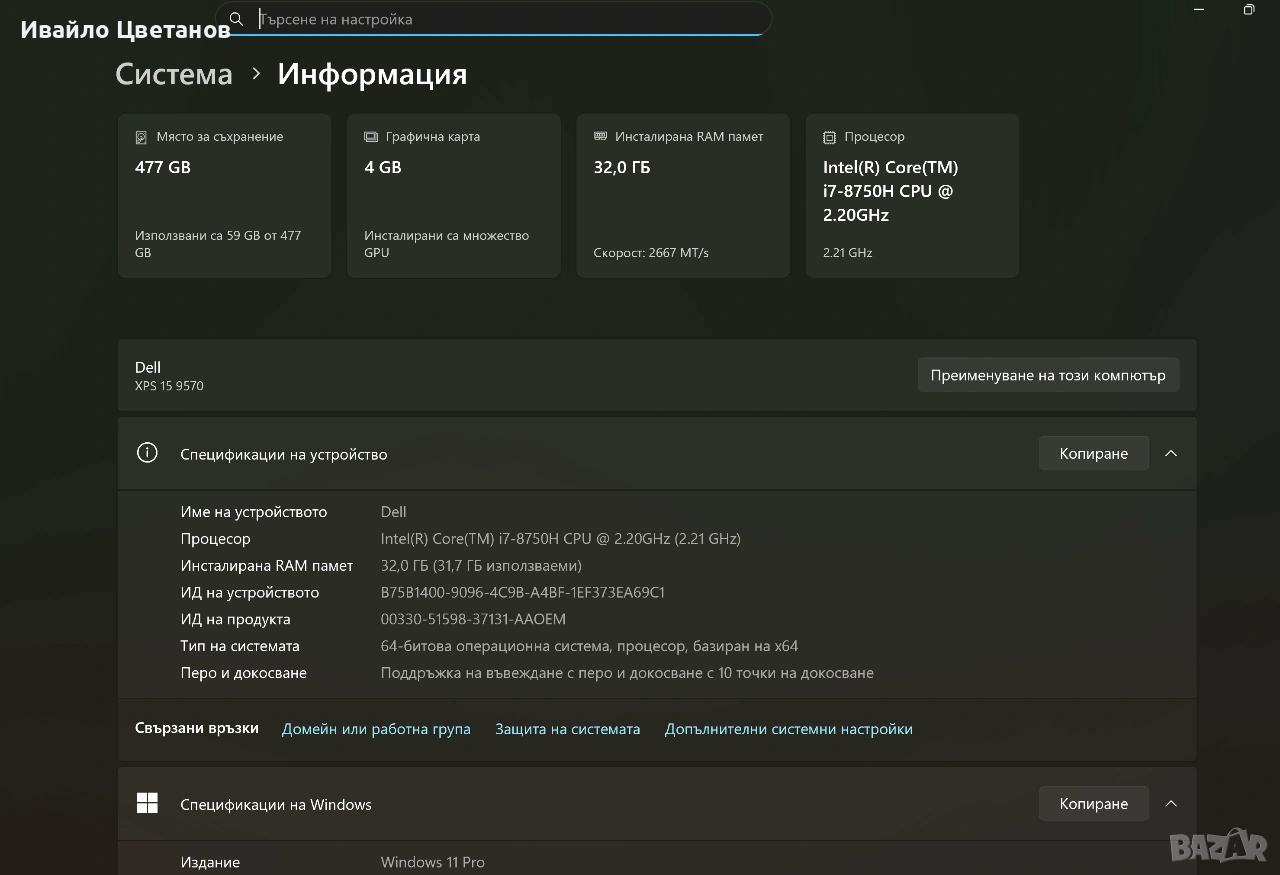The width and height of the screenshot is (1280, 875).
Task: Click the installed RAM memory icon
Action: (x=600, y=137)
